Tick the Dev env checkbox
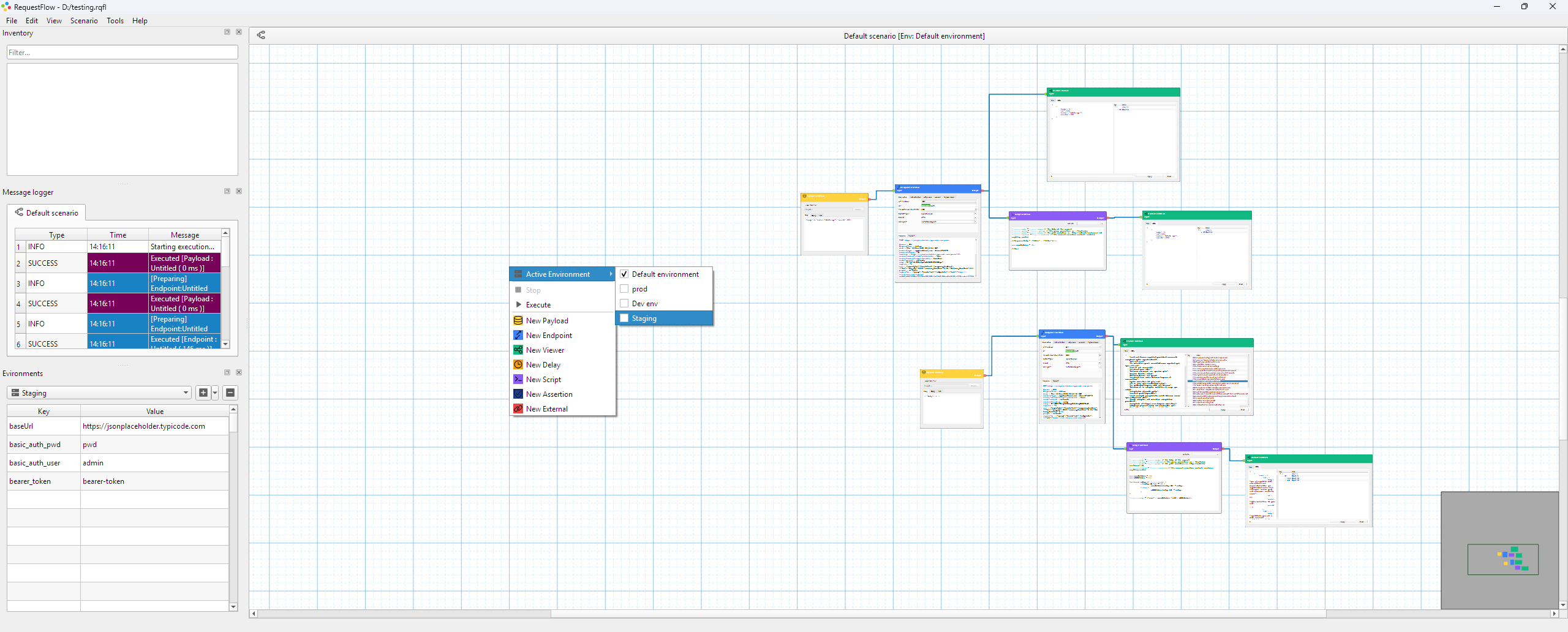Screen dimensions: 1568x632 tap(624, 303)
